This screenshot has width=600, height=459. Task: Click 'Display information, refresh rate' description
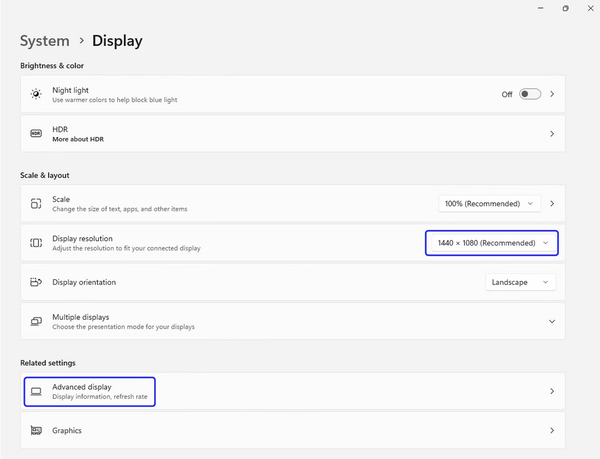tap(100, 397)
